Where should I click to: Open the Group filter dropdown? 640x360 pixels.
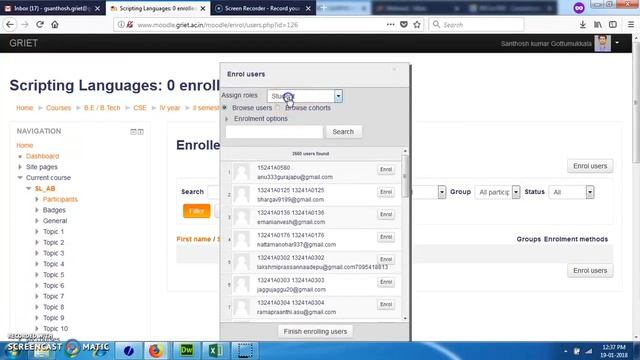pos(497,192)
